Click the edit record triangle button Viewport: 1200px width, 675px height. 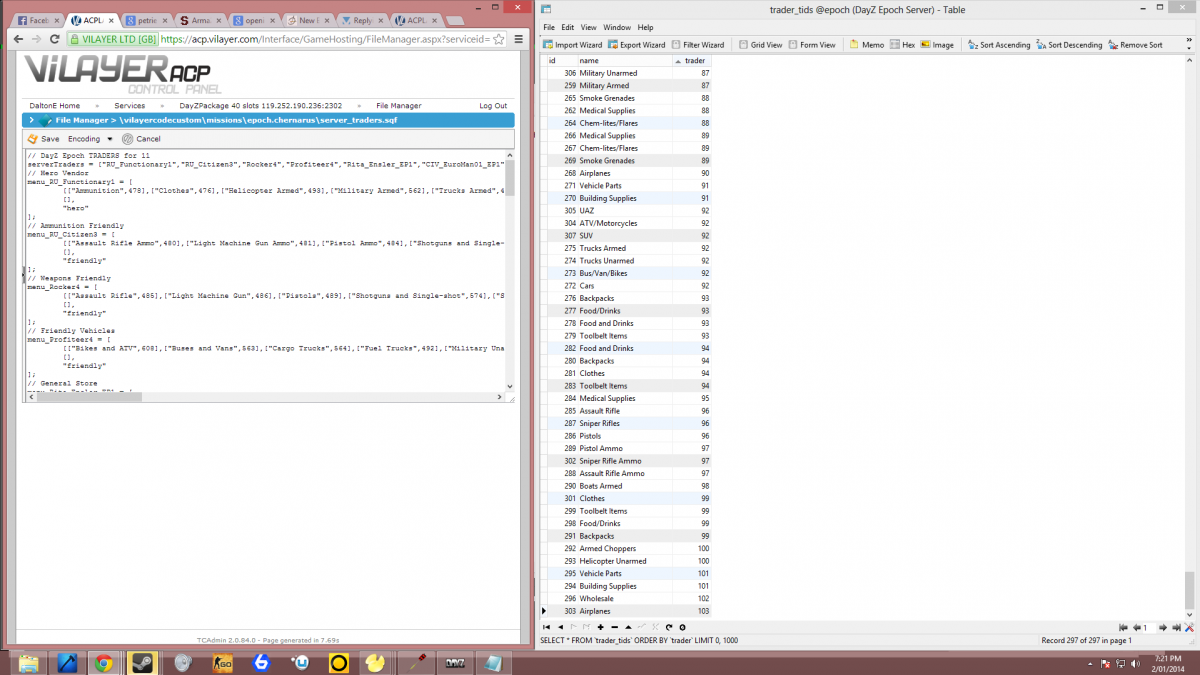point(627,627)
